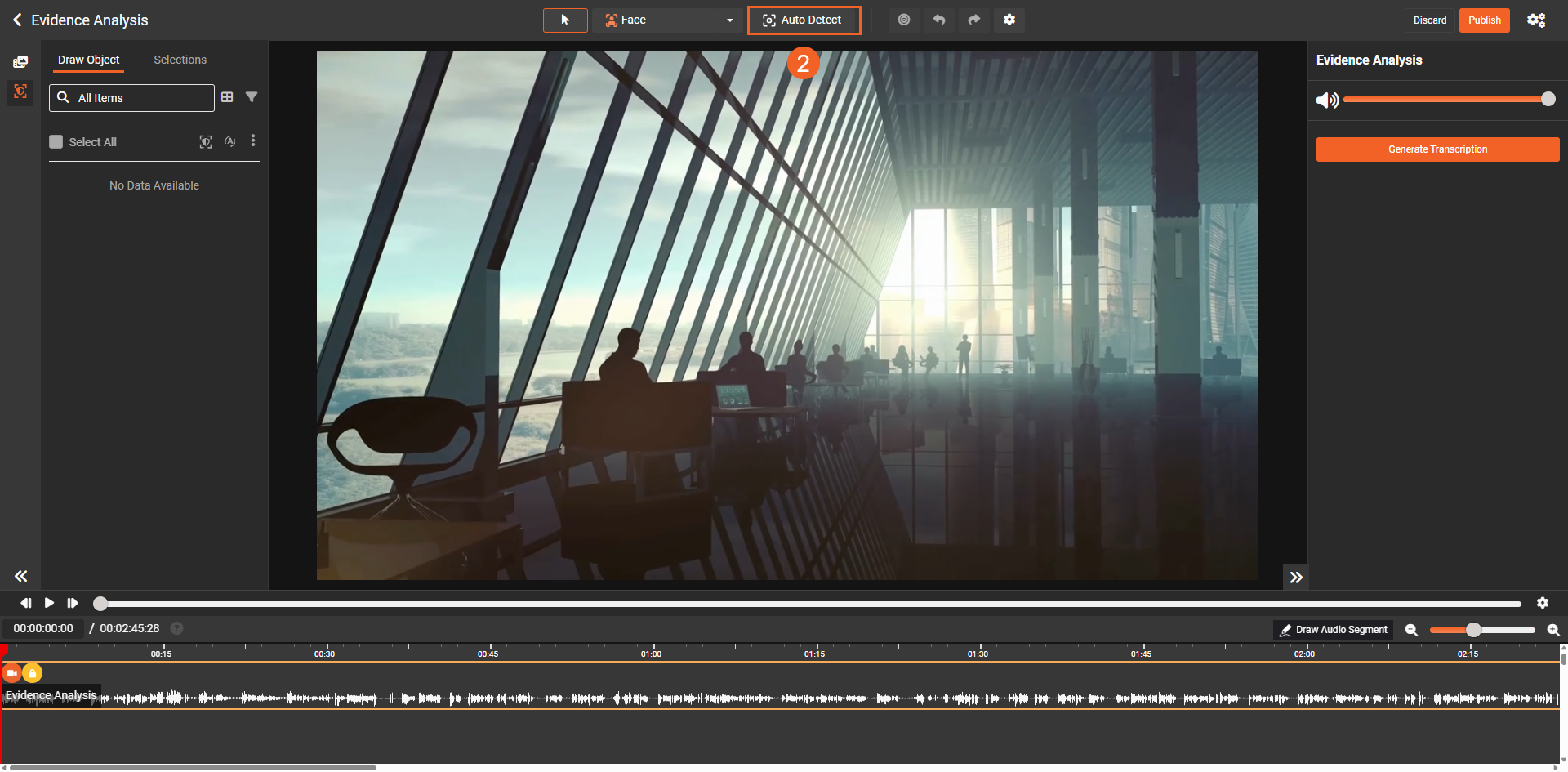Click the zoom out timeline magnifier

(1411, 630)
